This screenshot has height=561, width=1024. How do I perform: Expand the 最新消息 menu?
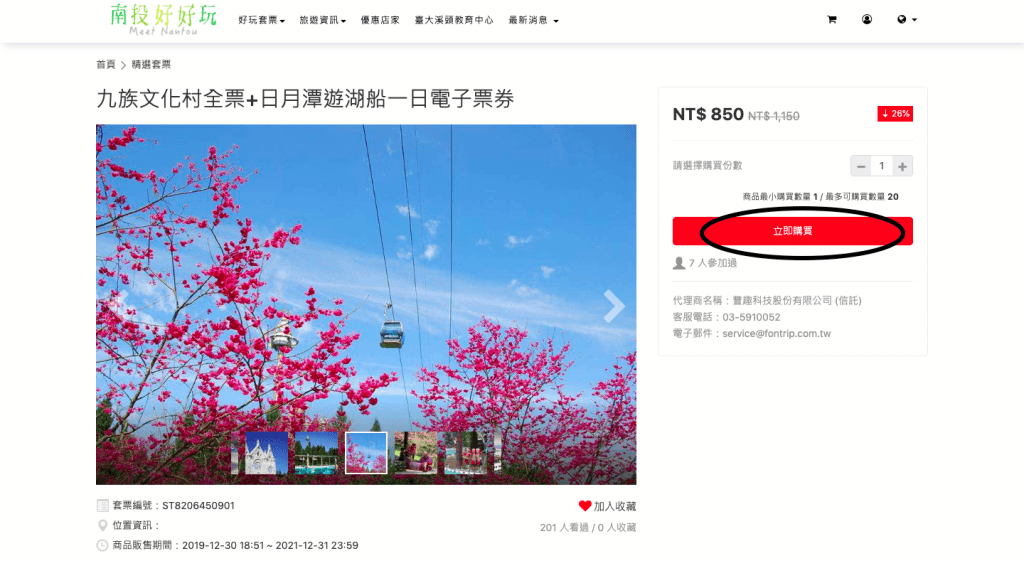pos(534,20)
